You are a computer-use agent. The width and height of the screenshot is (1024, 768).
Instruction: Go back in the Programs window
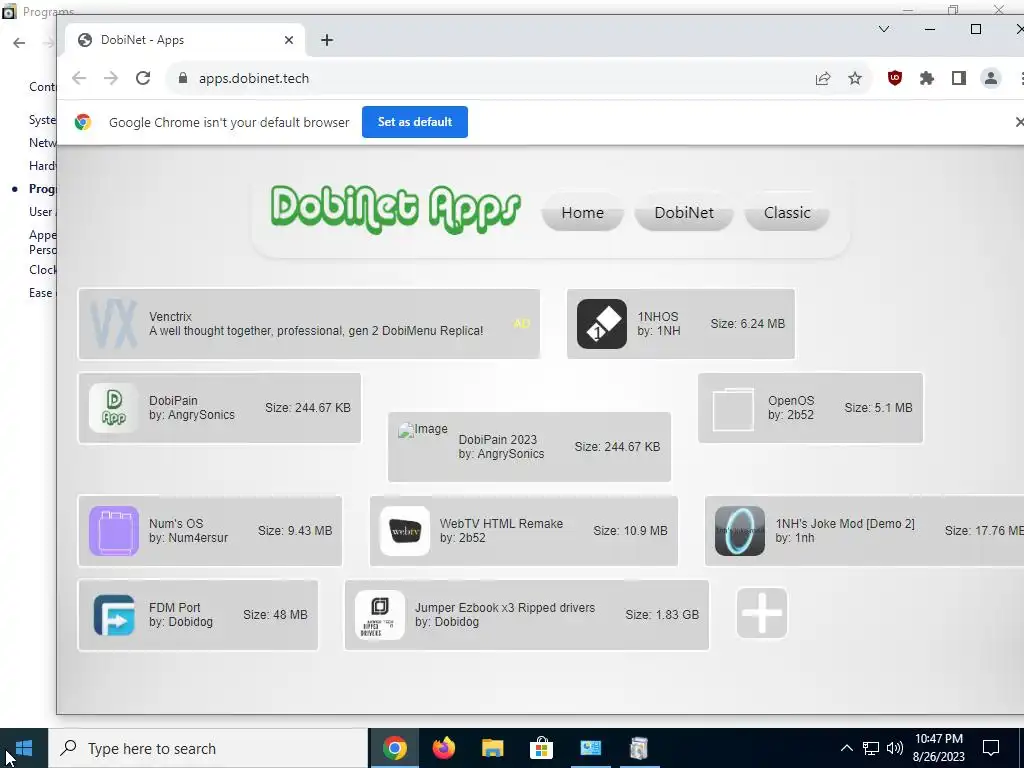pyautogui.click(x=19, y=43)
